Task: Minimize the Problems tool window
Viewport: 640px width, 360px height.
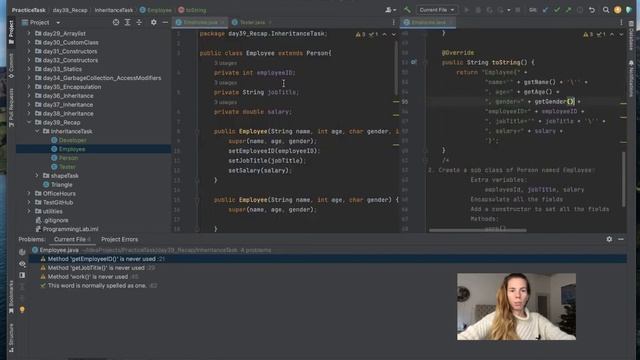Action: coord(621,239)
